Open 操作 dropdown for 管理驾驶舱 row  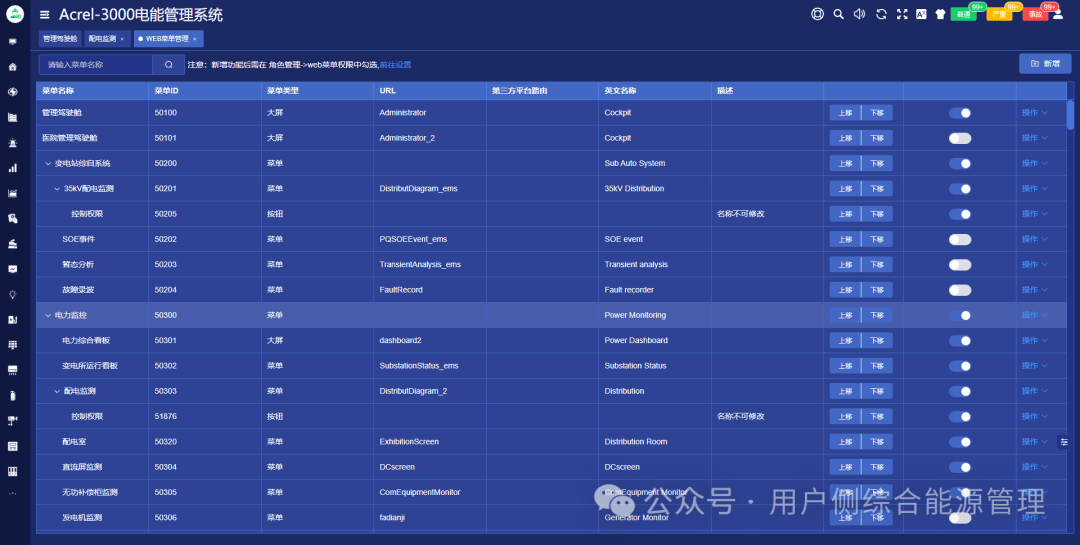pyautogui.click(x=1034, y=112)
